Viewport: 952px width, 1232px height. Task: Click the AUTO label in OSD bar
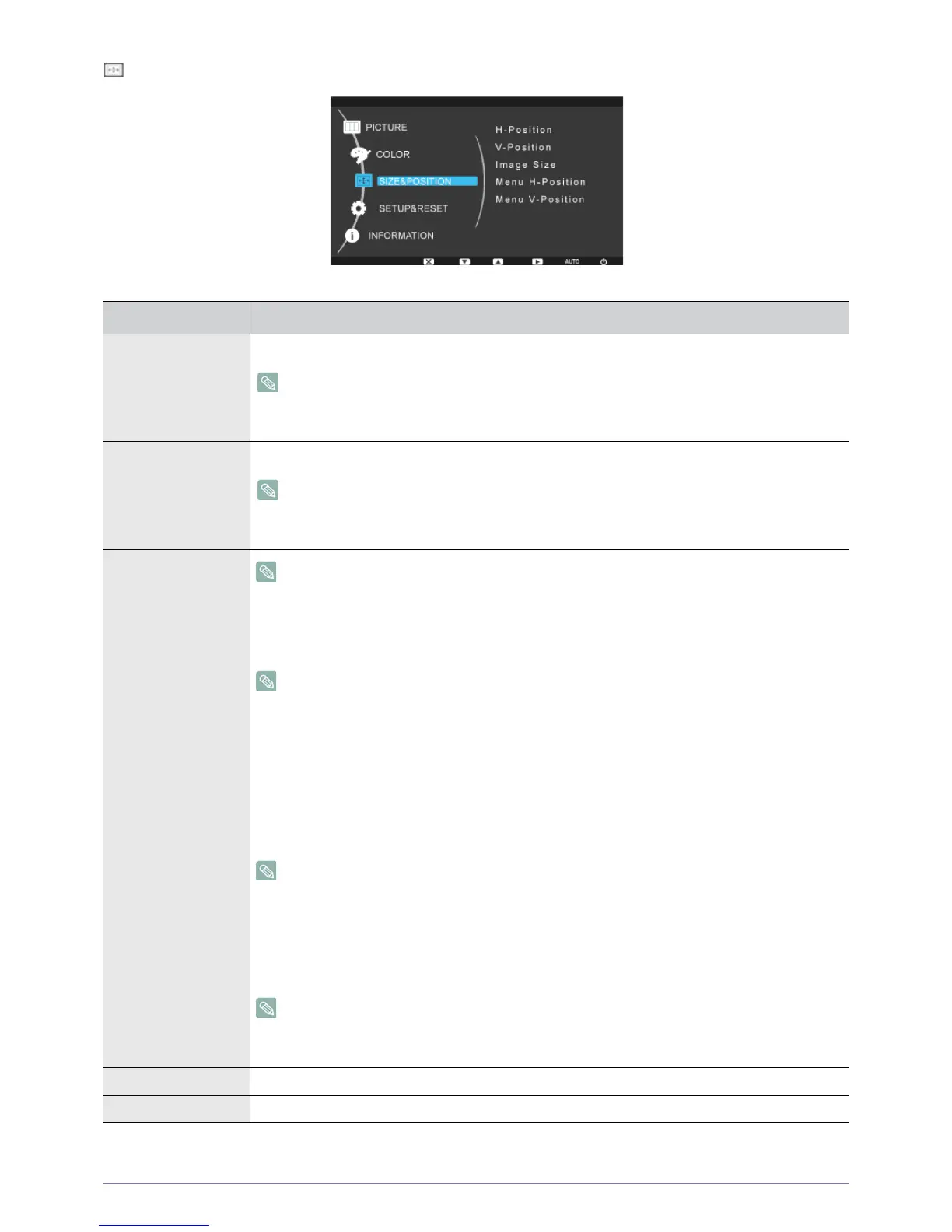click(x=572, y=261)
